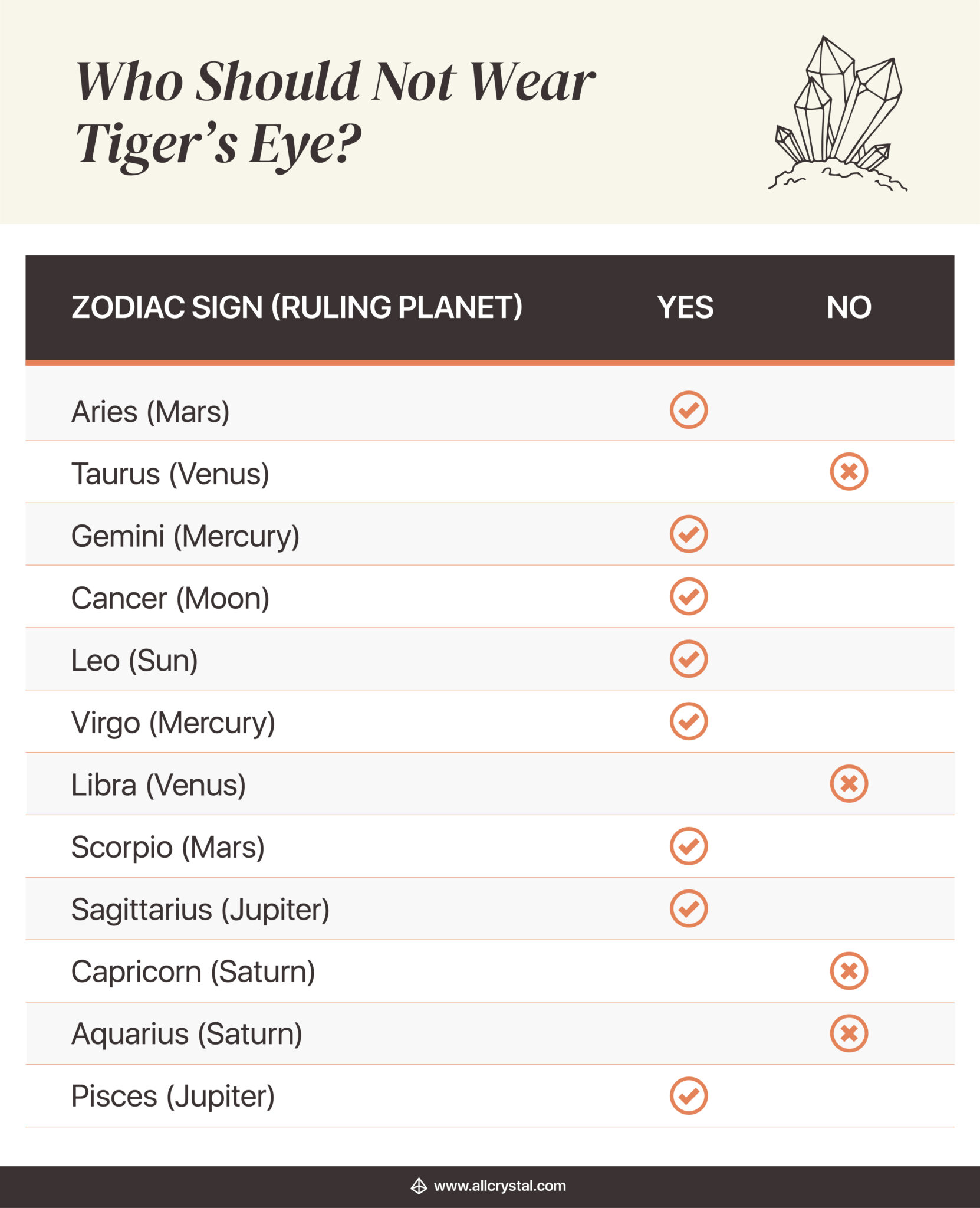Click the checkmark icon for Aries
The height and width of the screenshot is (1208, 980).
coord(688,409)
